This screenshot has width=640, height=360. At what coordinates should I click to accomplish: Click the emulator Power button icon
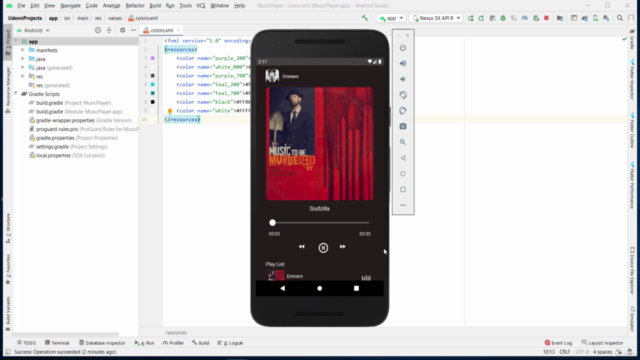click(403, 48)
